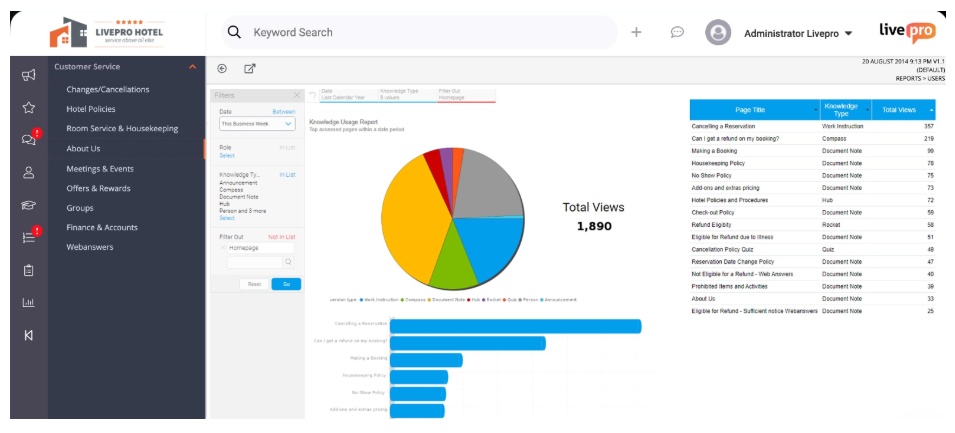Remove the Homepage filter-out entry
955x433 pixels.
223,248
